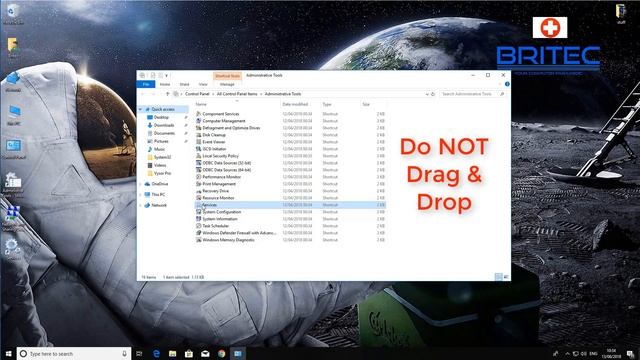Open the address bar history dropdown
The height and width of the screenshot is (360, 640).
click(x=427, y=94)
